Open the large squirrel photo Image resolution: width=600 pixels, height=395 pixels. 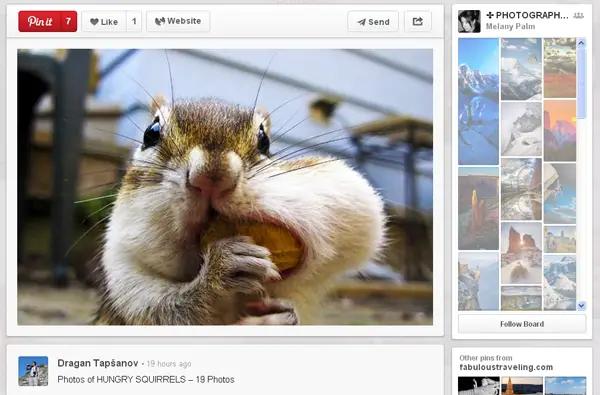tap(225, 187)
